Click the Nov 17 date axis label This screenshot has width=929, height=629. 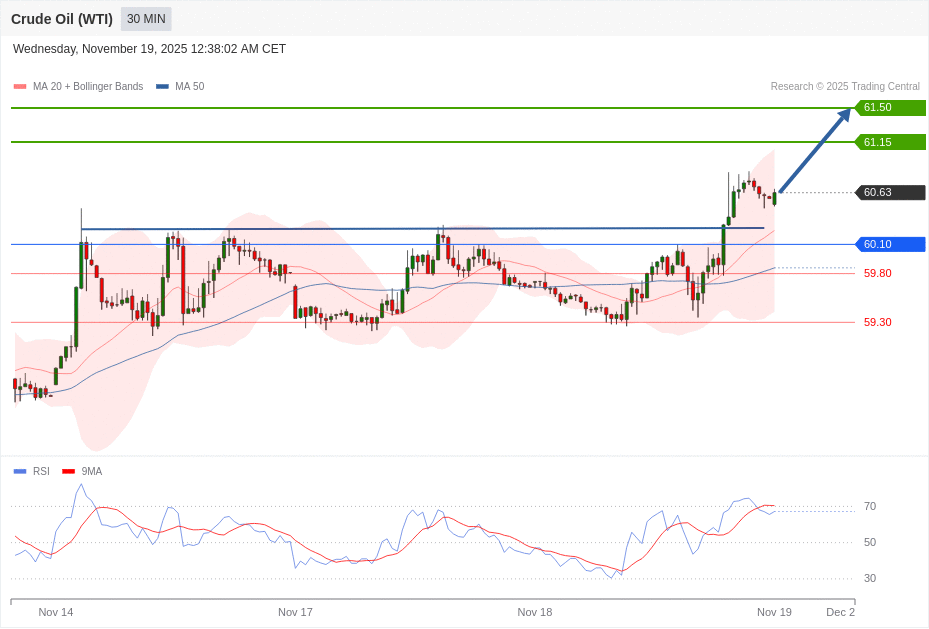(x=295, y=612)
